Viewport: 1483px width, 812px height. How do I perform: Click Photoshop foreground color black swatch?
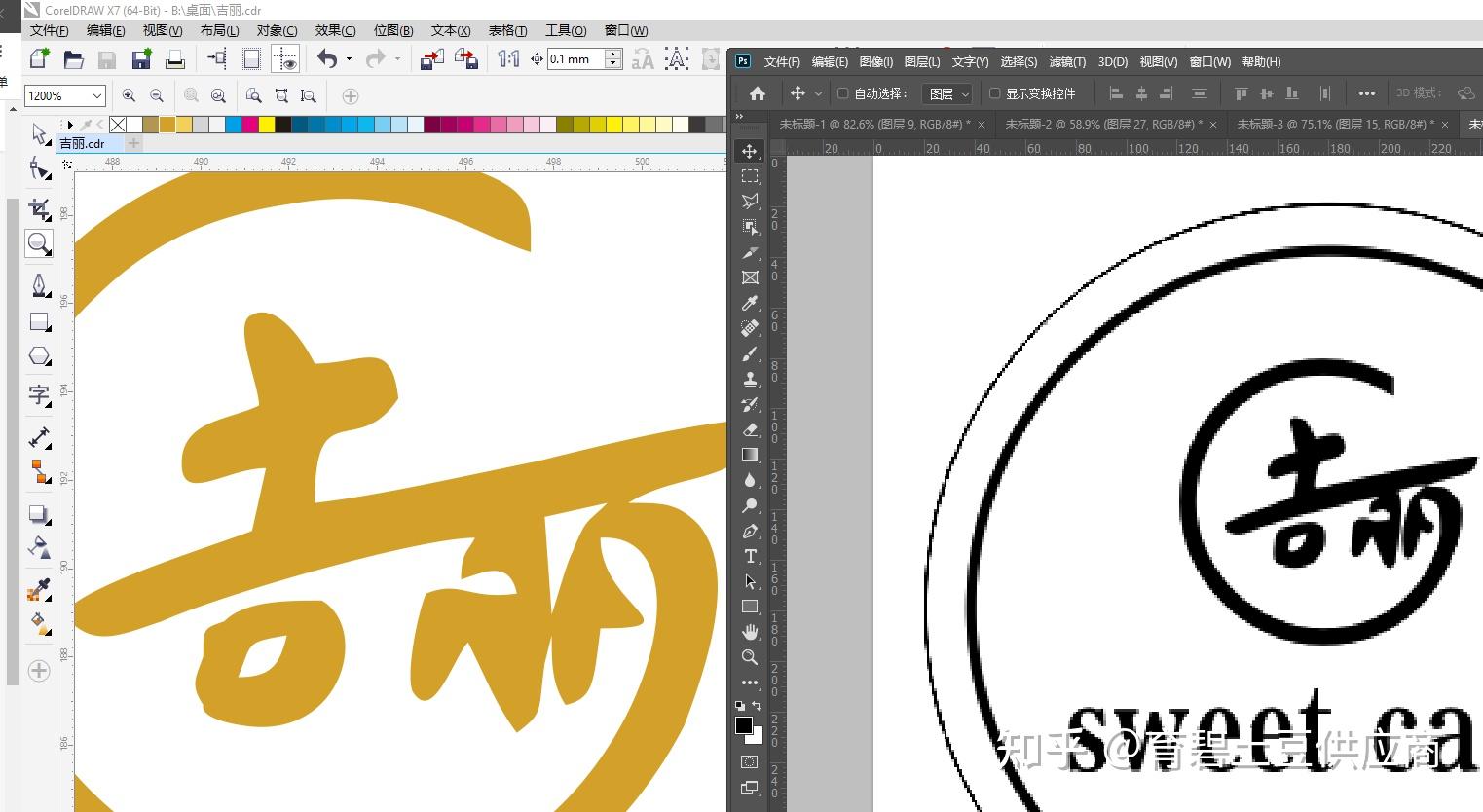pyautogui.click(x=744, y=725)
